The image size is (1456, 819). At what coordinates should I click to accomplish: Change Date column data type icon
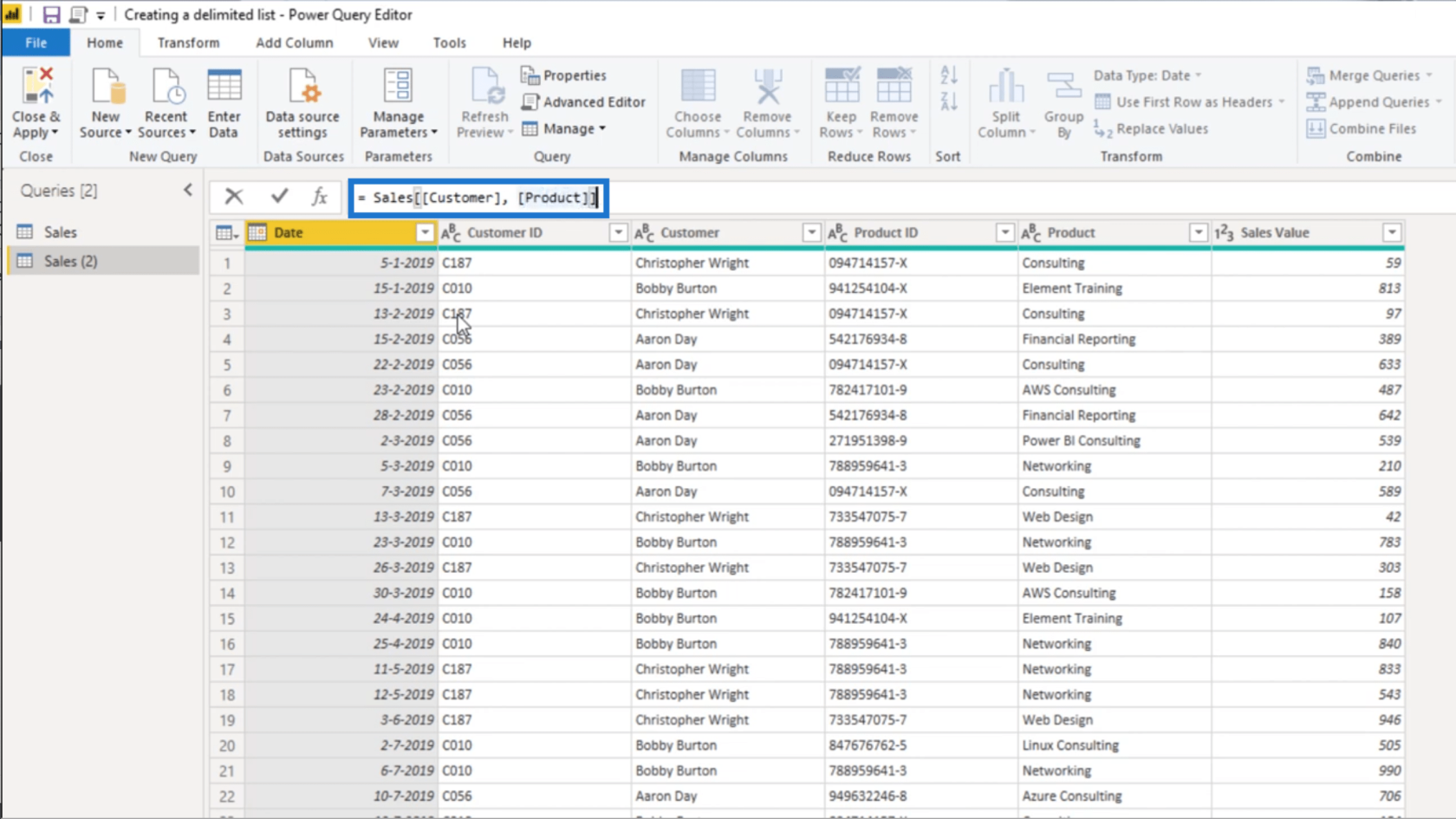click(x=257, y=232)
